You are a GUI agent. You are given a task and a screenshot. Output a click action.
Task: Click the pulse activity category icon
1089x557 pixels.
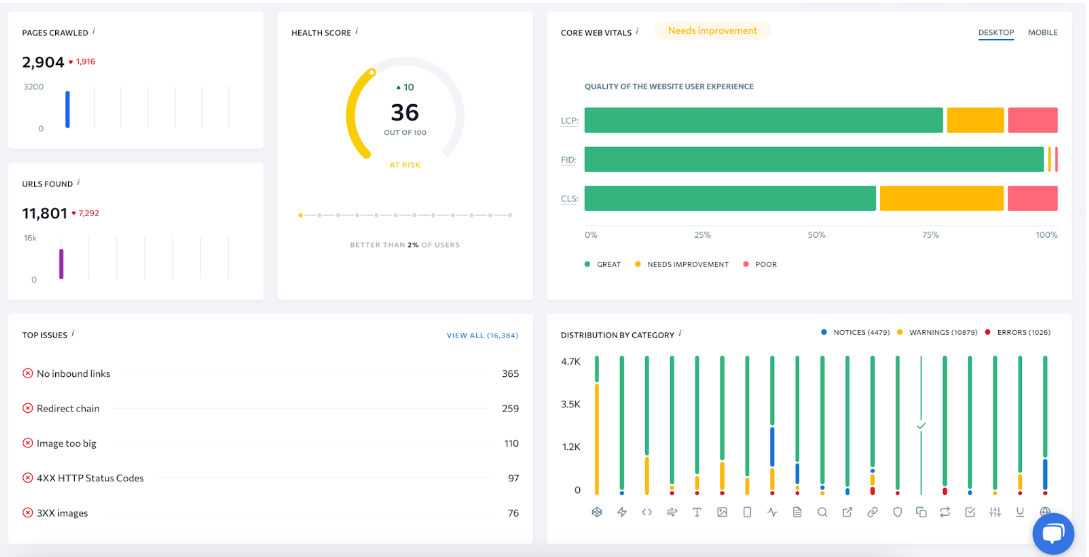772,512
